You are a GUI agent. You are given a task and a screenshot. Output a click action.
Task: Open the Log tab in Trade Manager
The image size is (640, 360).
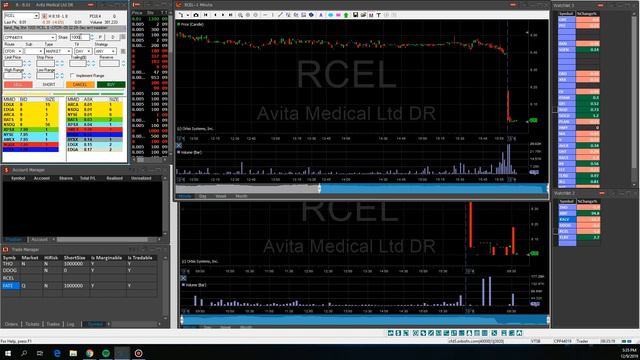(x=71, y=324)
